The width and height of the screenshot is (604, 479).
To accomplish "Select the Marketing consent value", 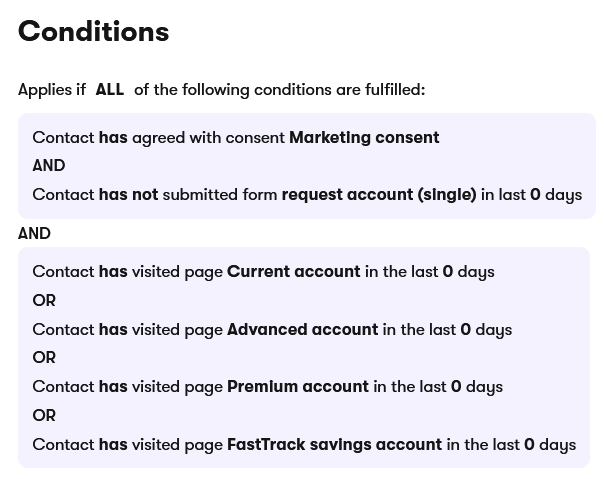I will pos(364,138).
